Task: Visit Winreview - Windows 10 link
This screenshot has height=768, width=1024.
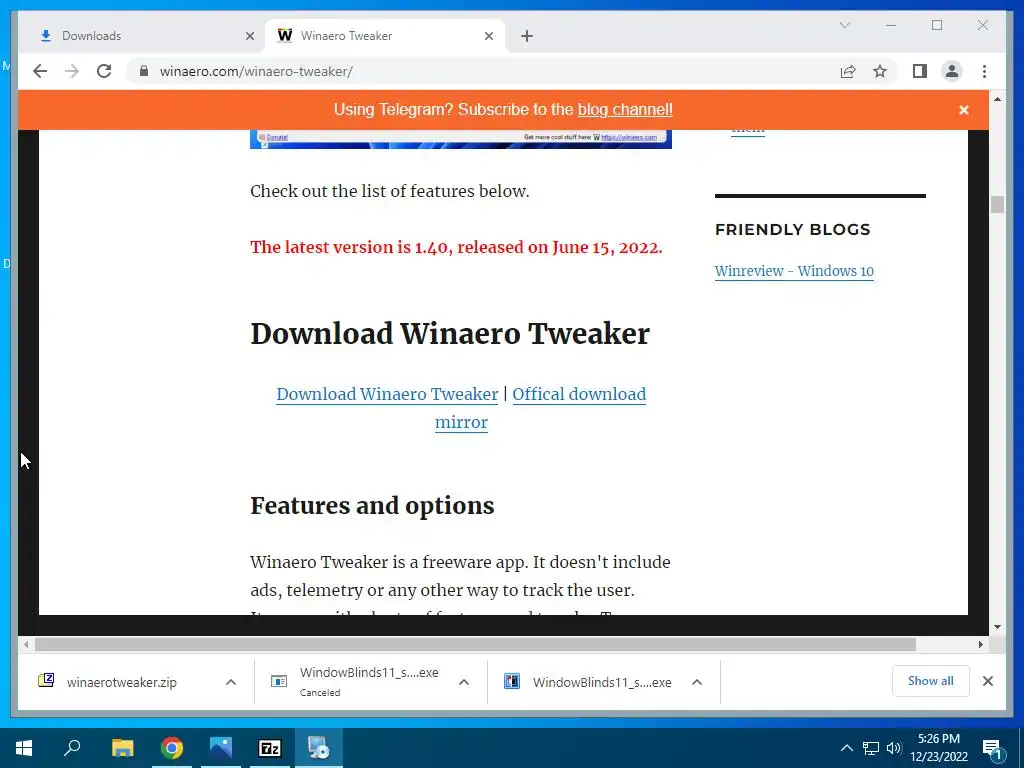Action: tap(794, 271)
